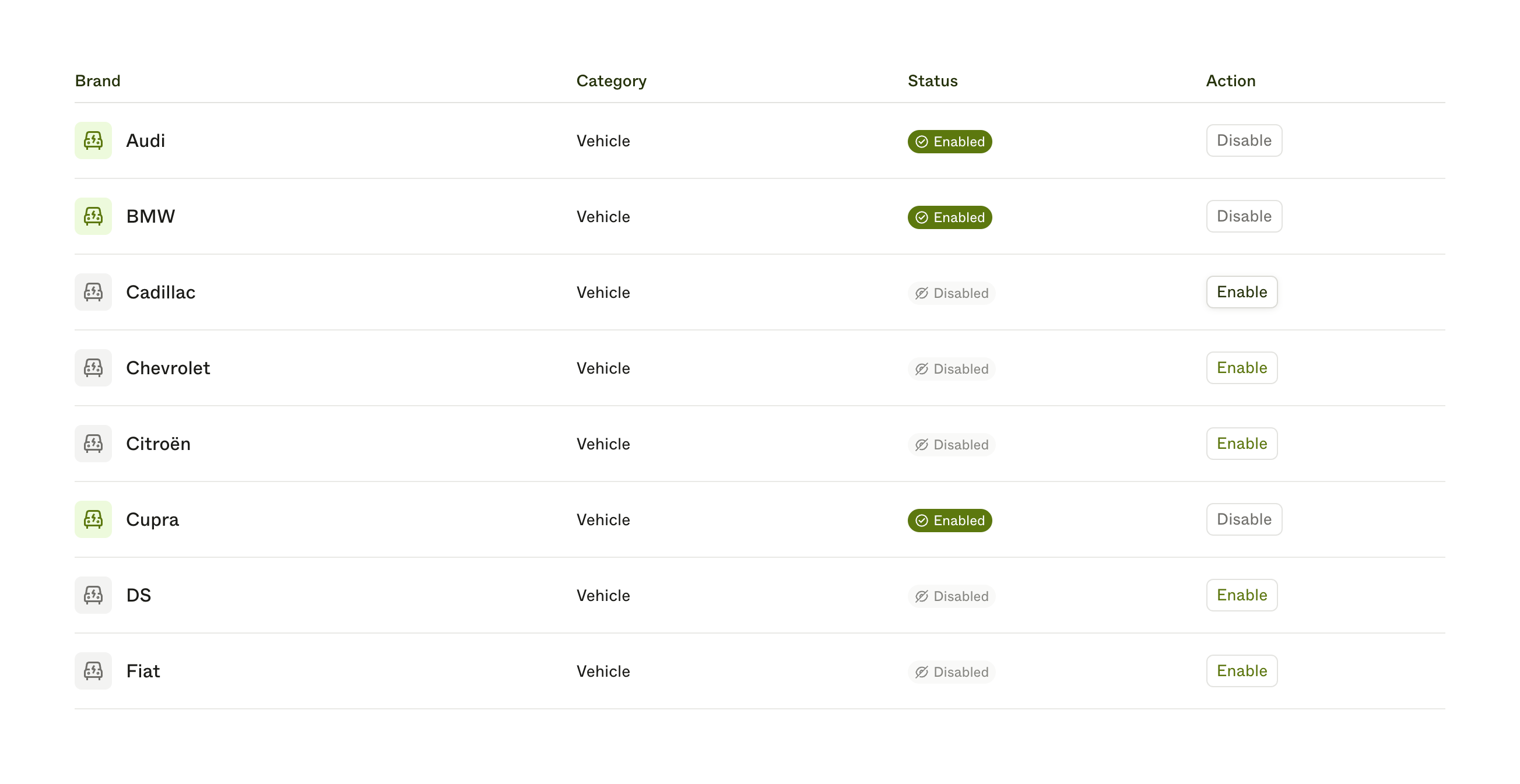The width and height of the screenshot is (1520, 784).
Task: Click the Cadillac vehicle icon
Action: click(x=93, y=292)
